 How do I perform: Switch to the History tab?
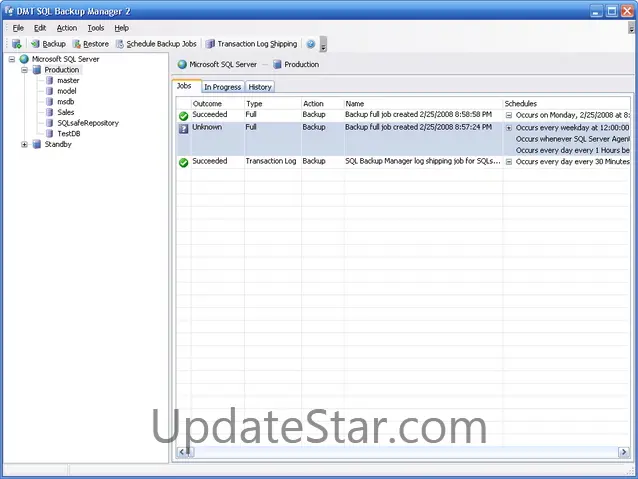click(260, 87)
